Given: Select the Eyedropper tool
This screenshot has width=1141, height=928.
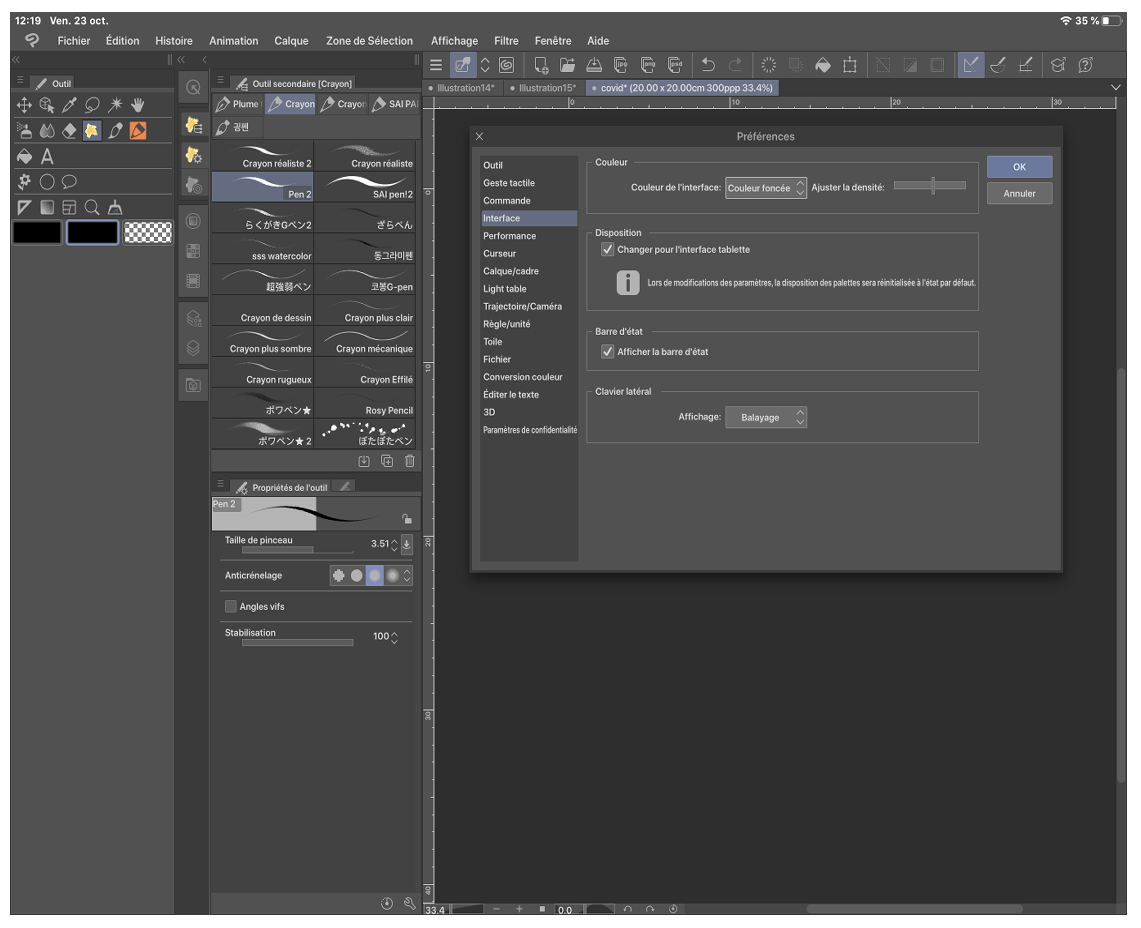Looking at the screenshot, I should pyautogui.click(x=70, y=104).
